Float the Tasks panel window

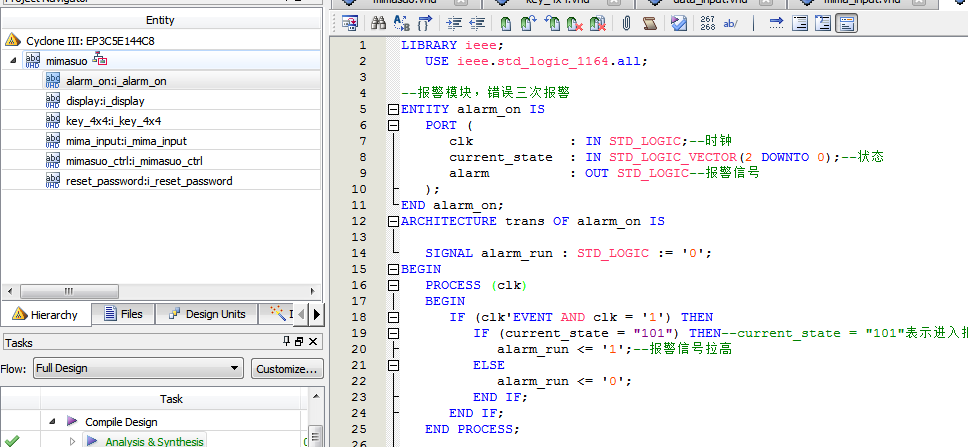[x=299, y=341]
